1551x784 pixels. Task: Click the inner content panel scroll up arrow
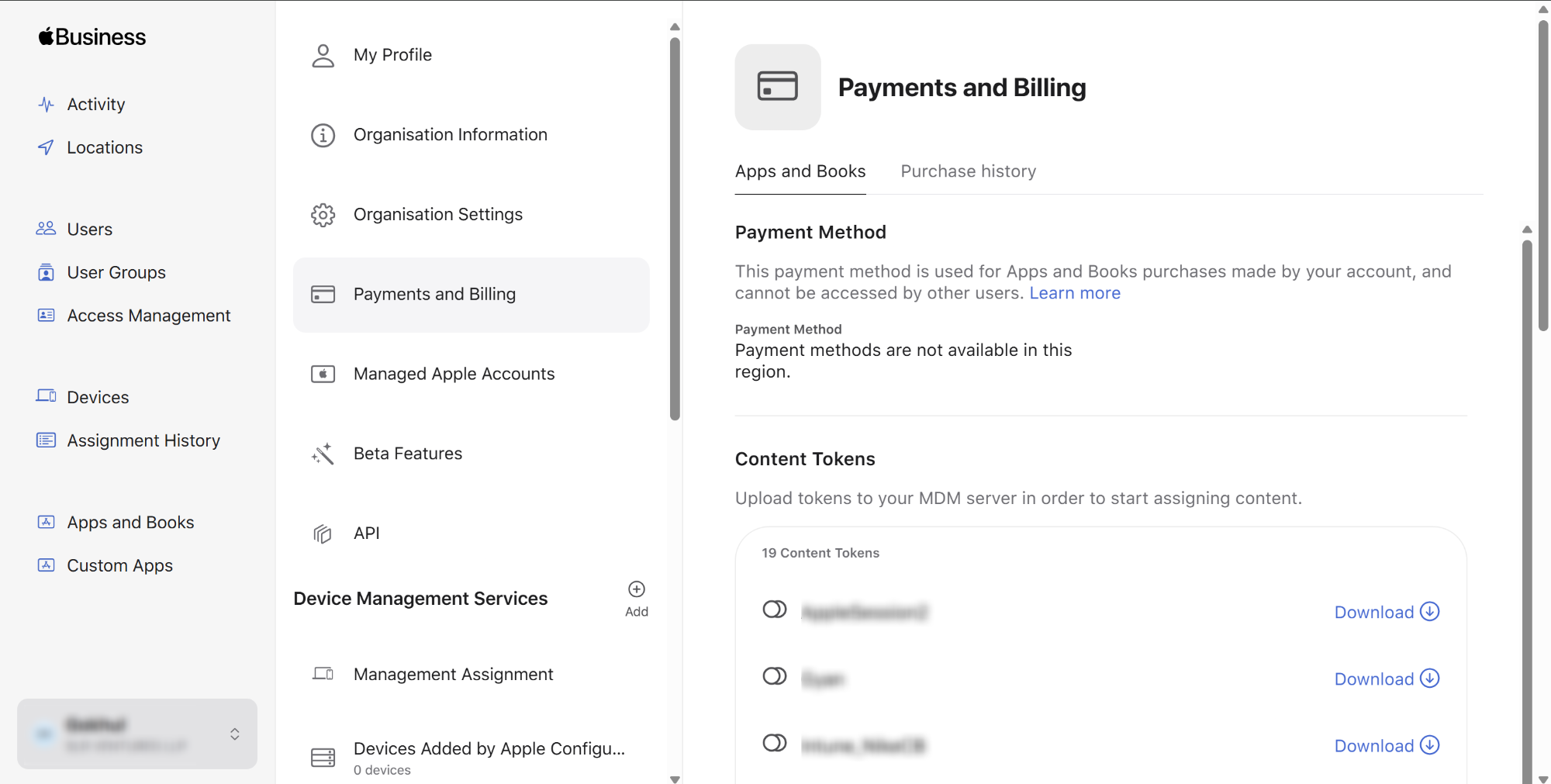(x=1527, y=230)
